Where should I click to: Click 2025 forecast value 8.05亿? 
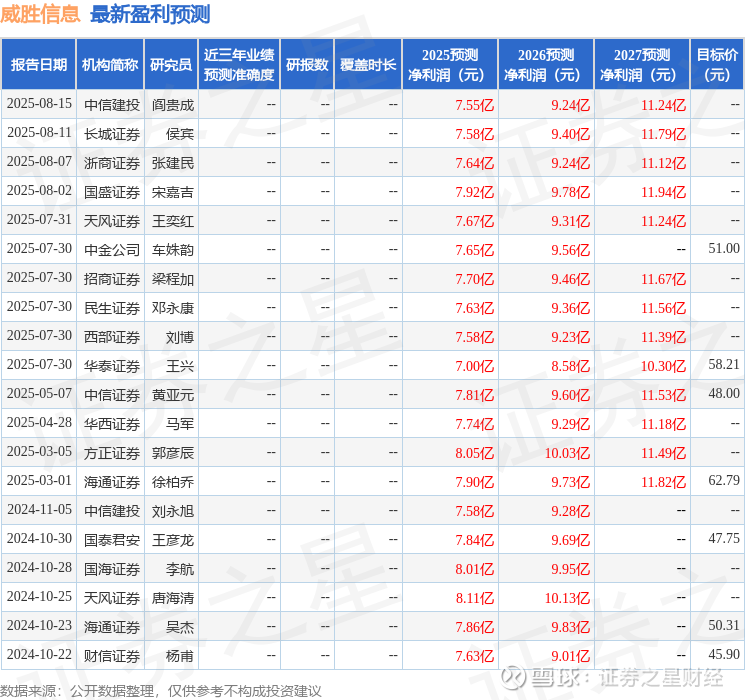click(x=474, y=453)
